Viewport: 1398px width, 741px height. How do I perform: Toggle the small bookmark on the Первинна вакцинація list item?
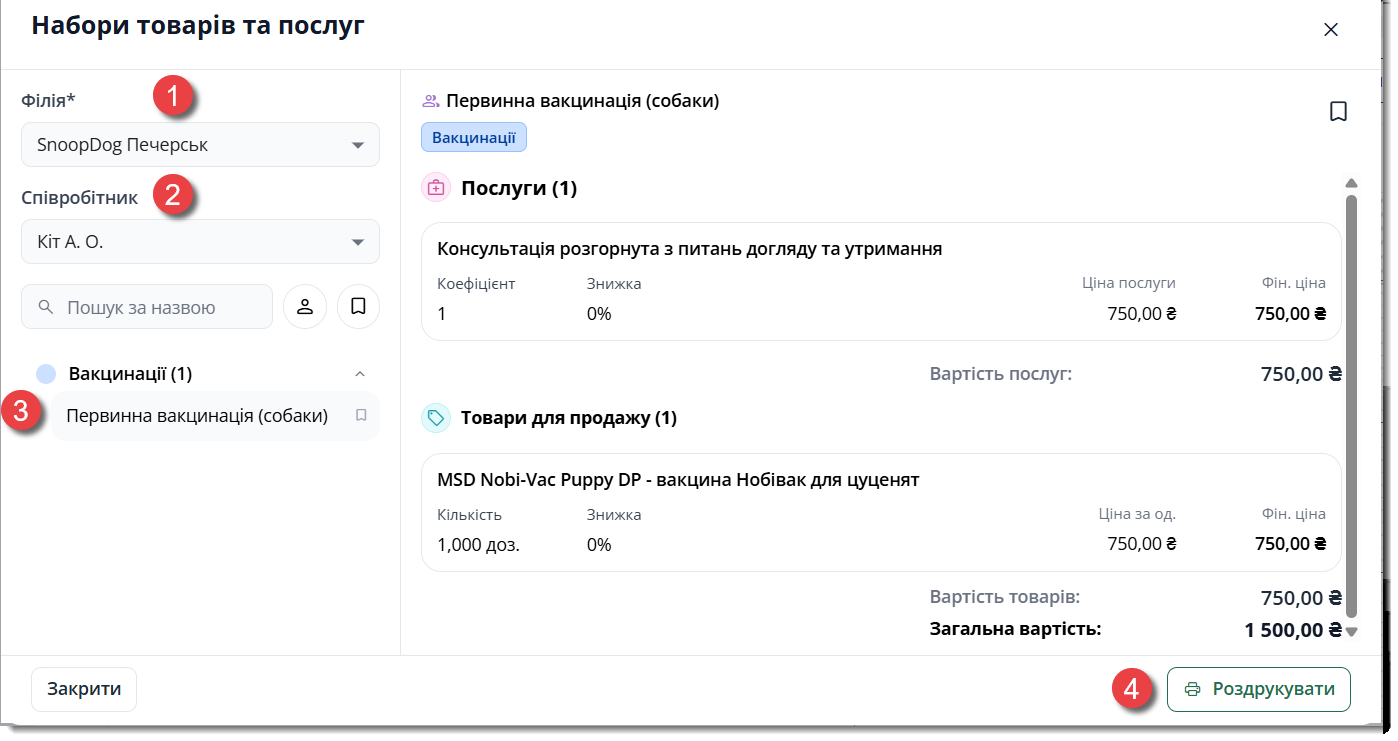click(361, 415)
